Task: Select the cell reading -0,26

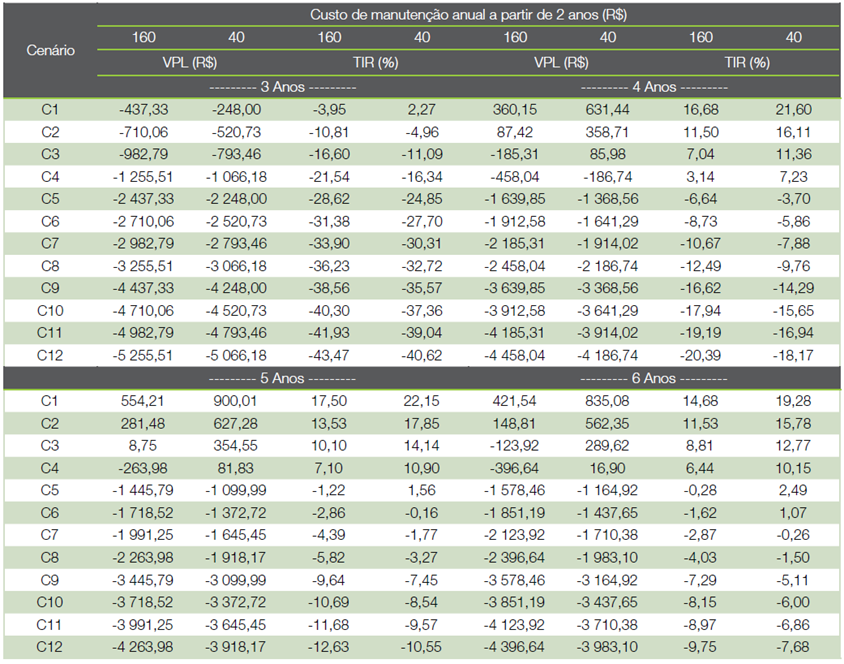Action: pyautogui.click(x=793, y=535)
